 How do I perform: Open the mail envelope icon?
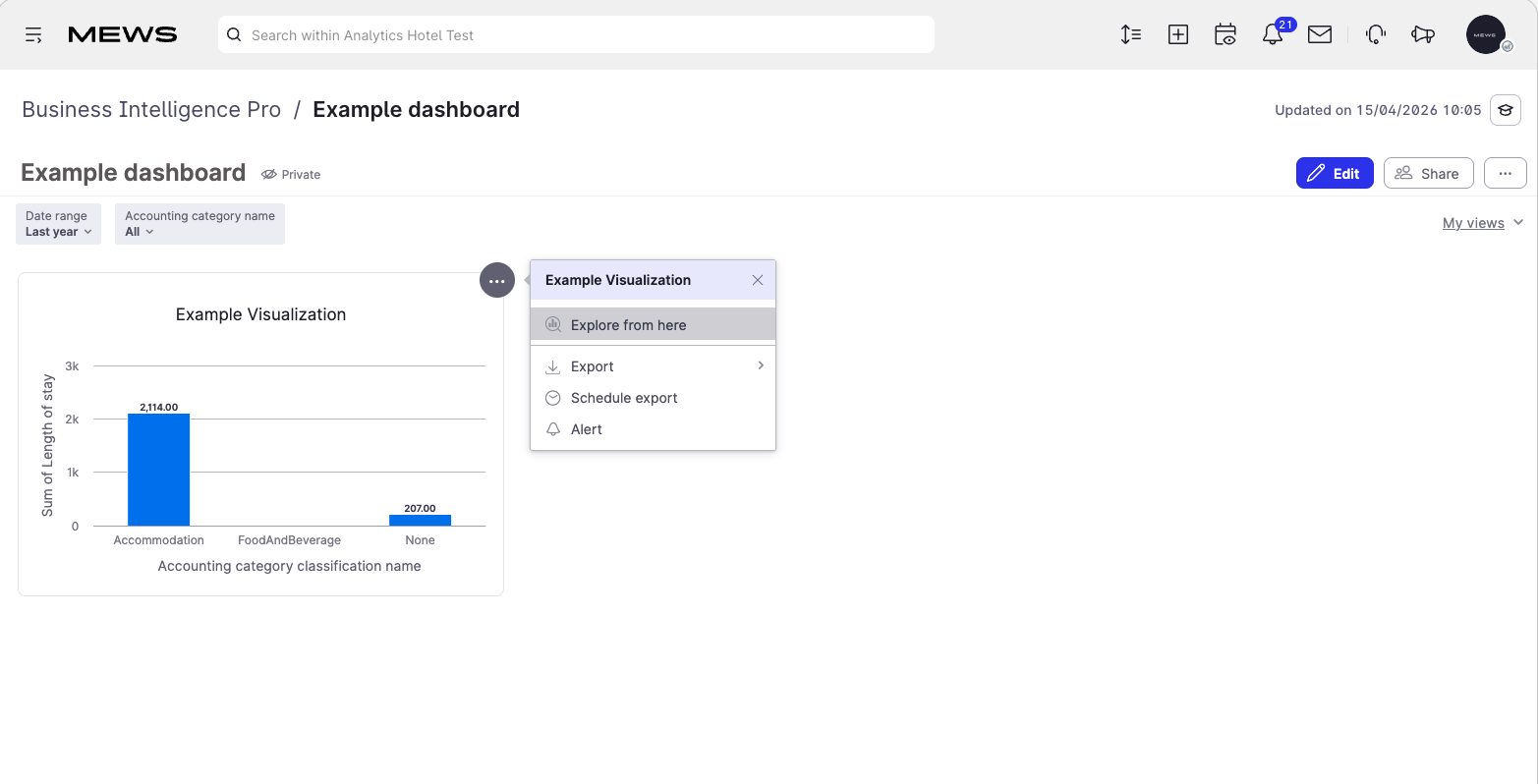(1320, 35)
